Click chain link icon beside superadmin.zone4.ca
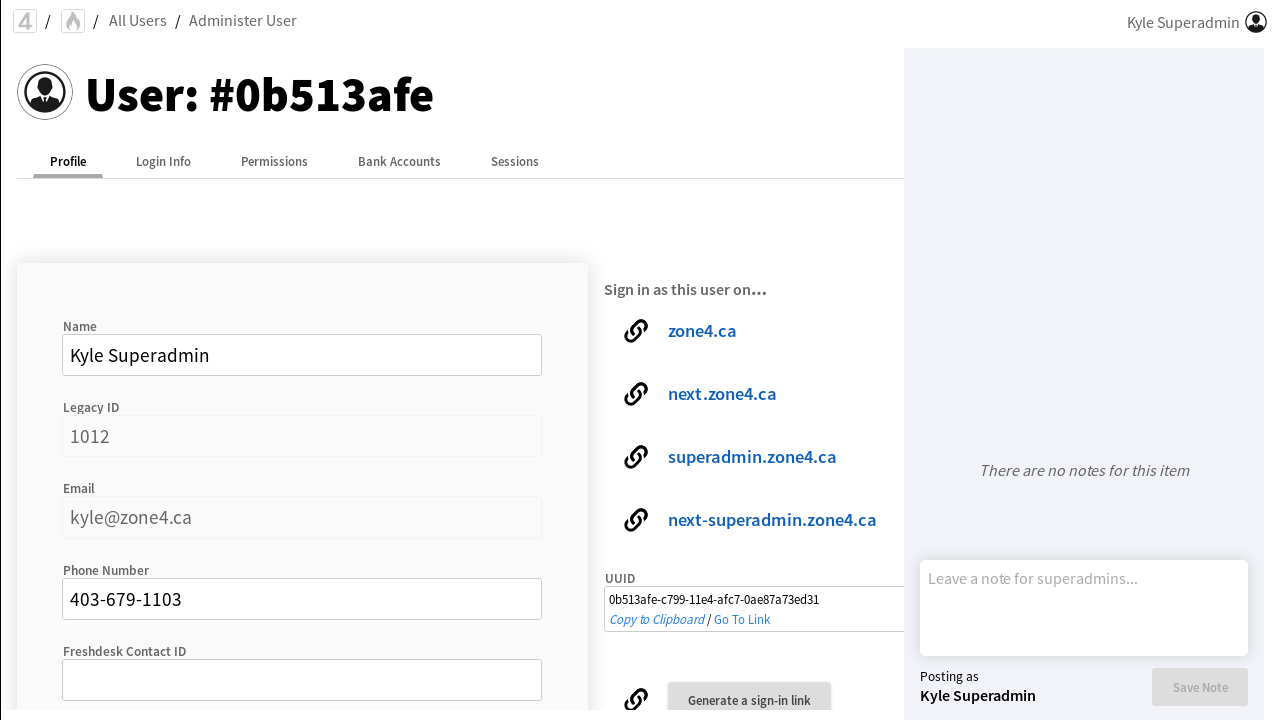 636,457
